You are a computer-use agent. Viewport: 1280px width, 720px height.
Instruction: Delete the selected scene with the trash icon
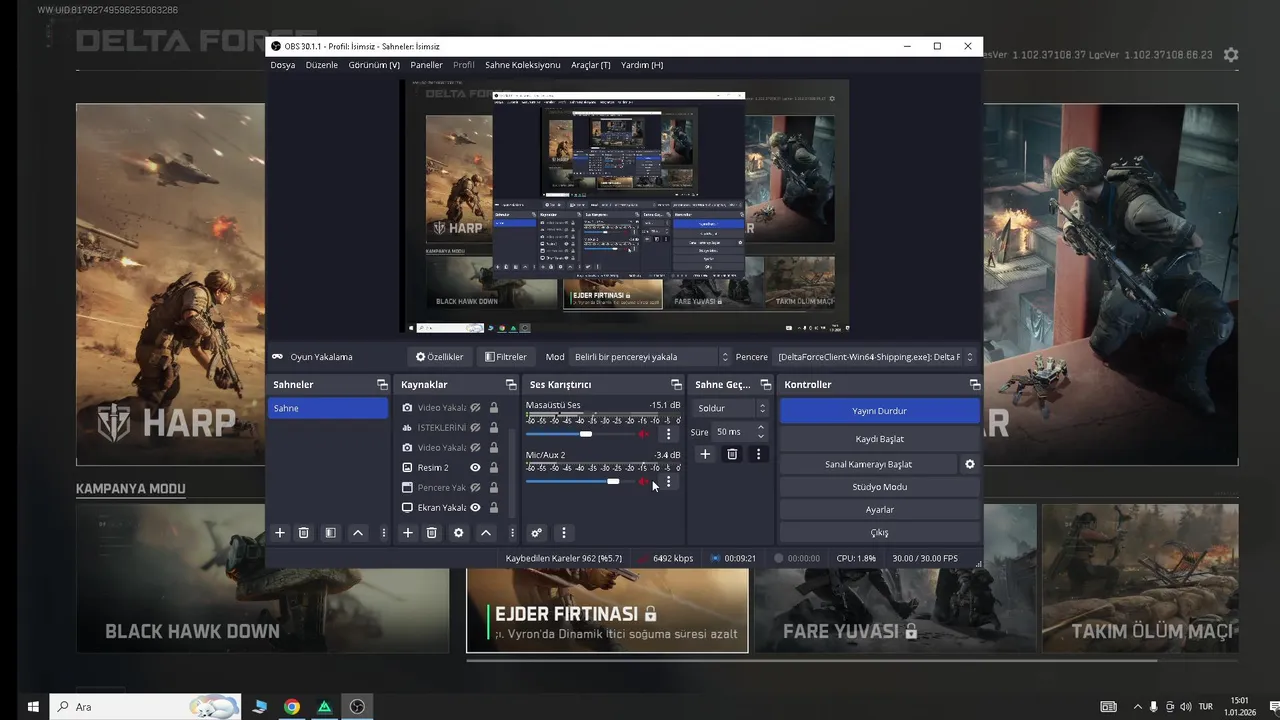(304, 533)
